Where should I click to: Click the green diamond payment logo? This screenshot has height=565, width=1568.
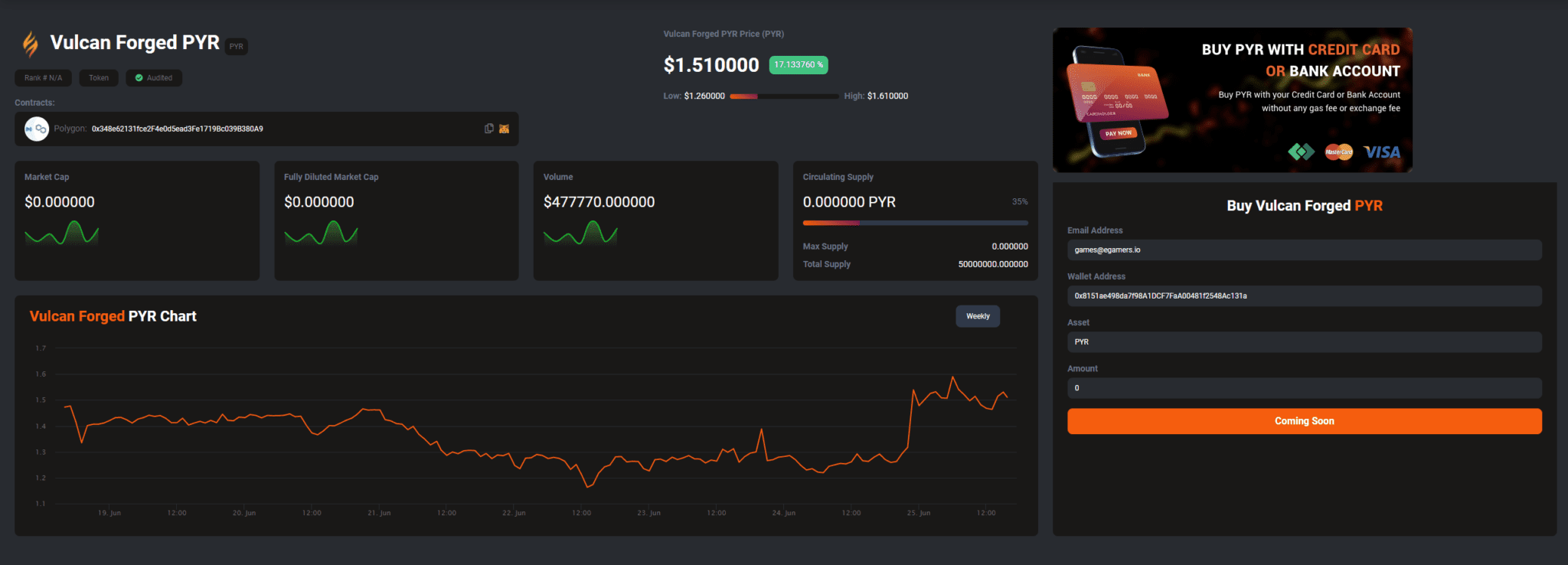coord(1301,152)
